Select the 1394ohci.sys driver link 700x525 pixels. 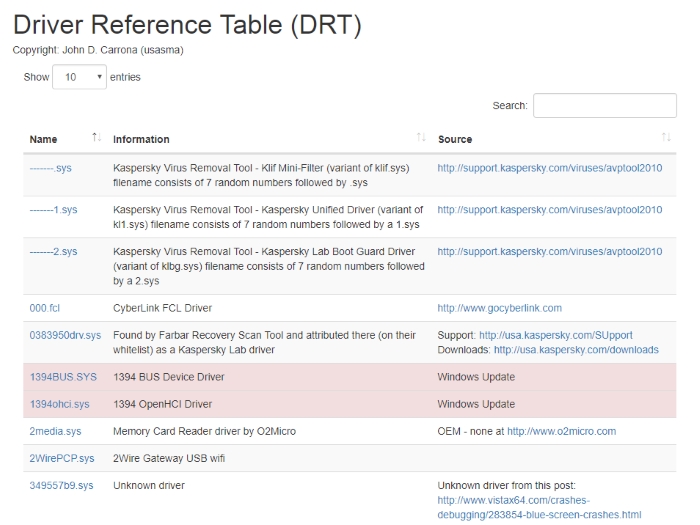tap(60, 404)
